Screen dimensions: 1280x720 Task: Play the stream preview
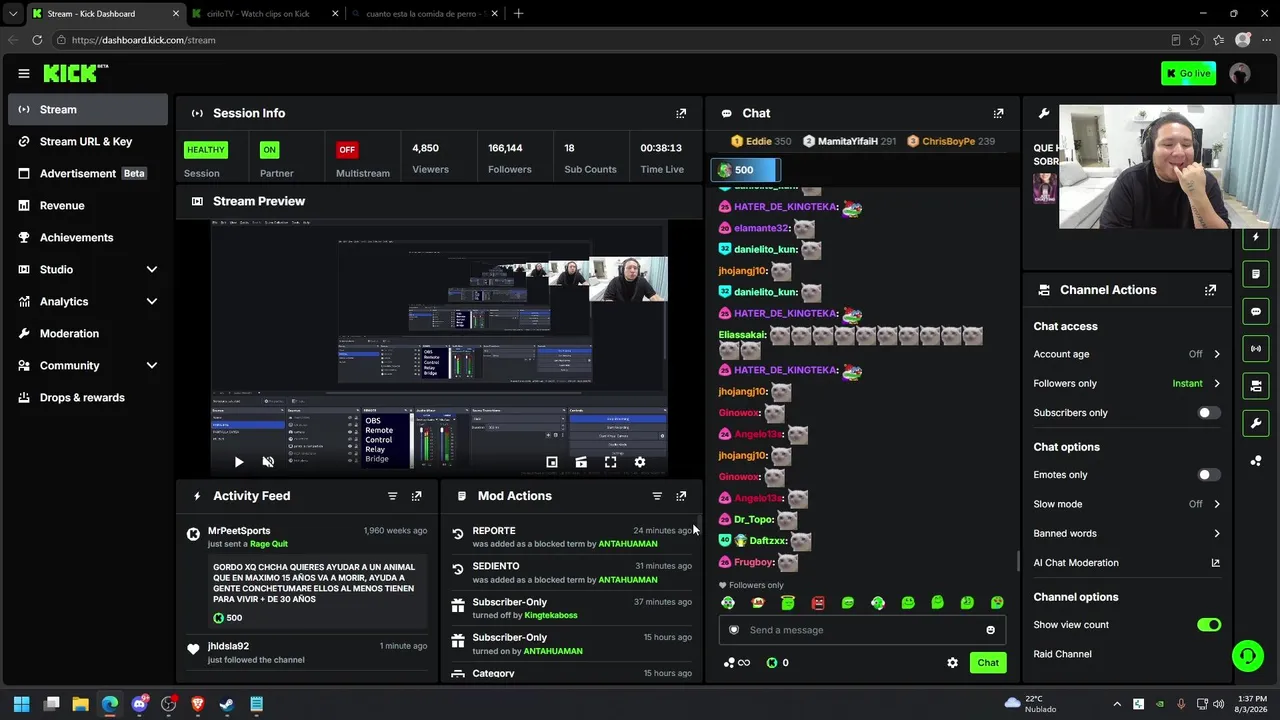[238, 462]
